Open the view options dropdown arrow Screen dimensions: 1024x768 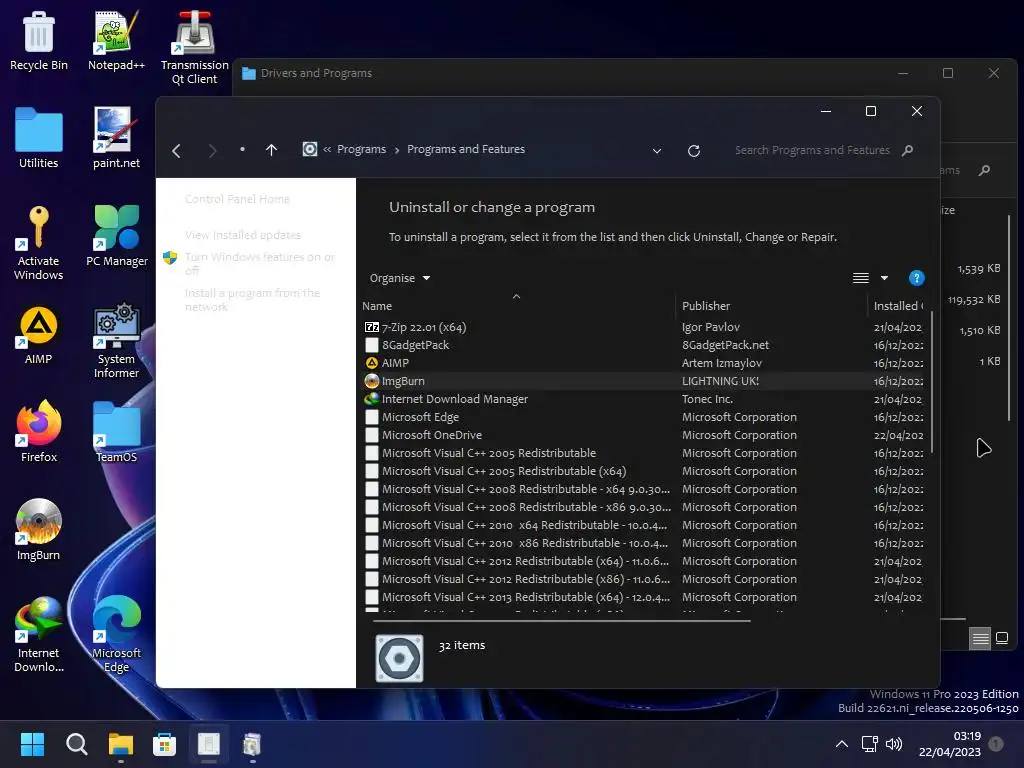tap(884, 278)
